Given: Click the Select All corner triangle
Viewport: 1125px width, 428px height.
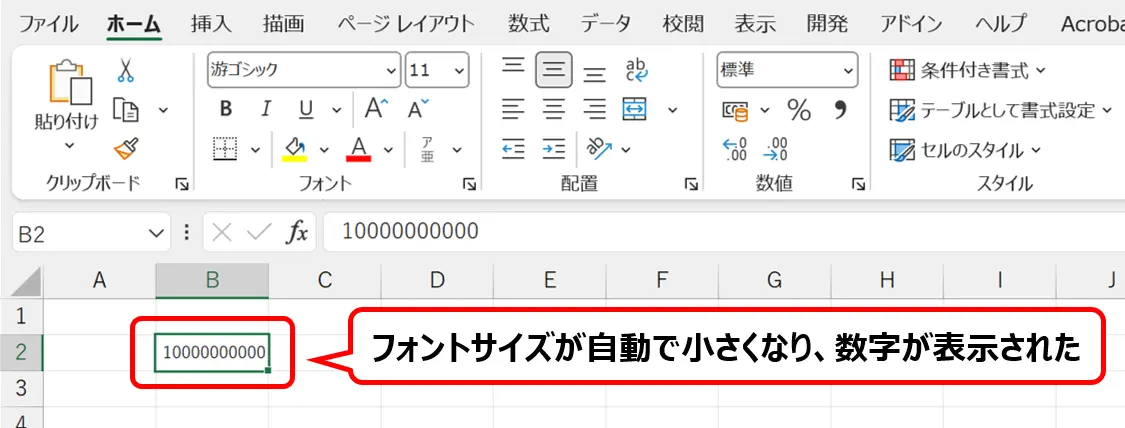Looking at the screenshot, I should point(28,282).
